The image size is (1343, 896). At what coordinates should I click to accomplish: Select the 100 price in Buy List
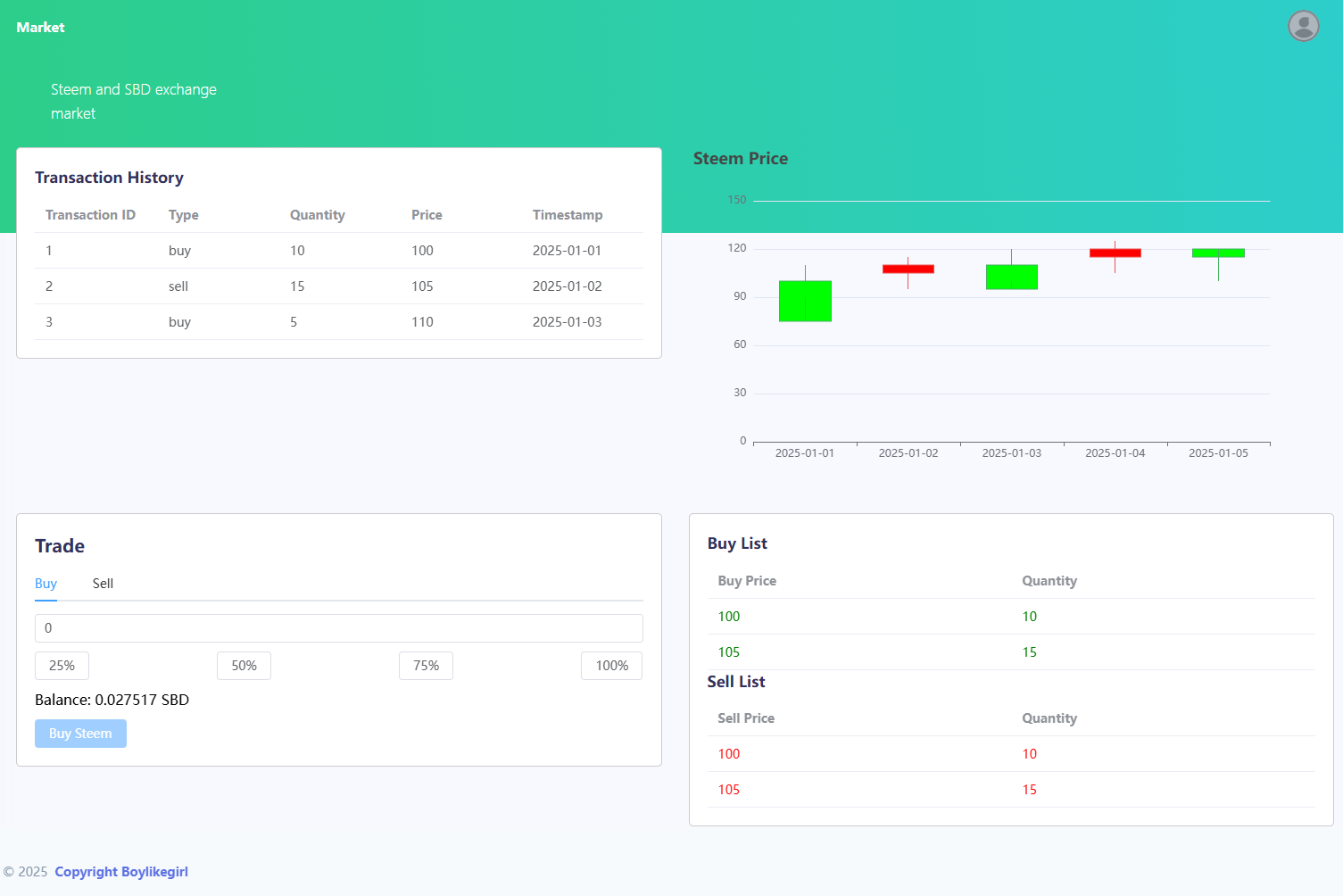point(729,617)
